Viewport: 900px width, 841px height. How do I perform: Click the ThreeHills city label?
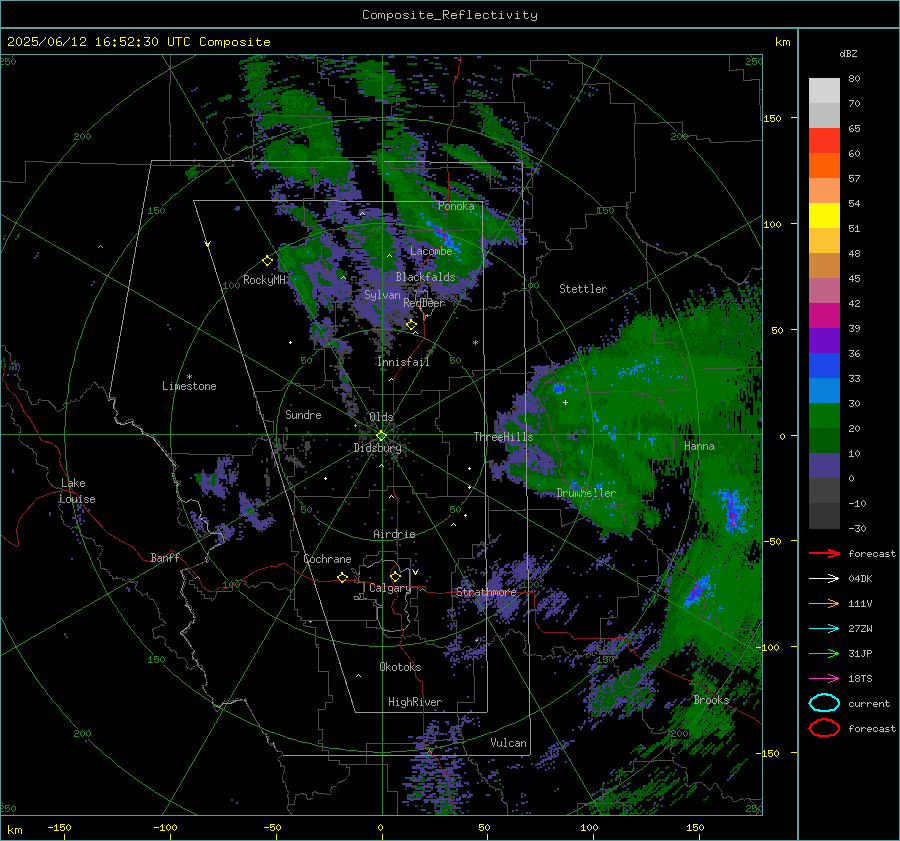click(x=503, y=437)
